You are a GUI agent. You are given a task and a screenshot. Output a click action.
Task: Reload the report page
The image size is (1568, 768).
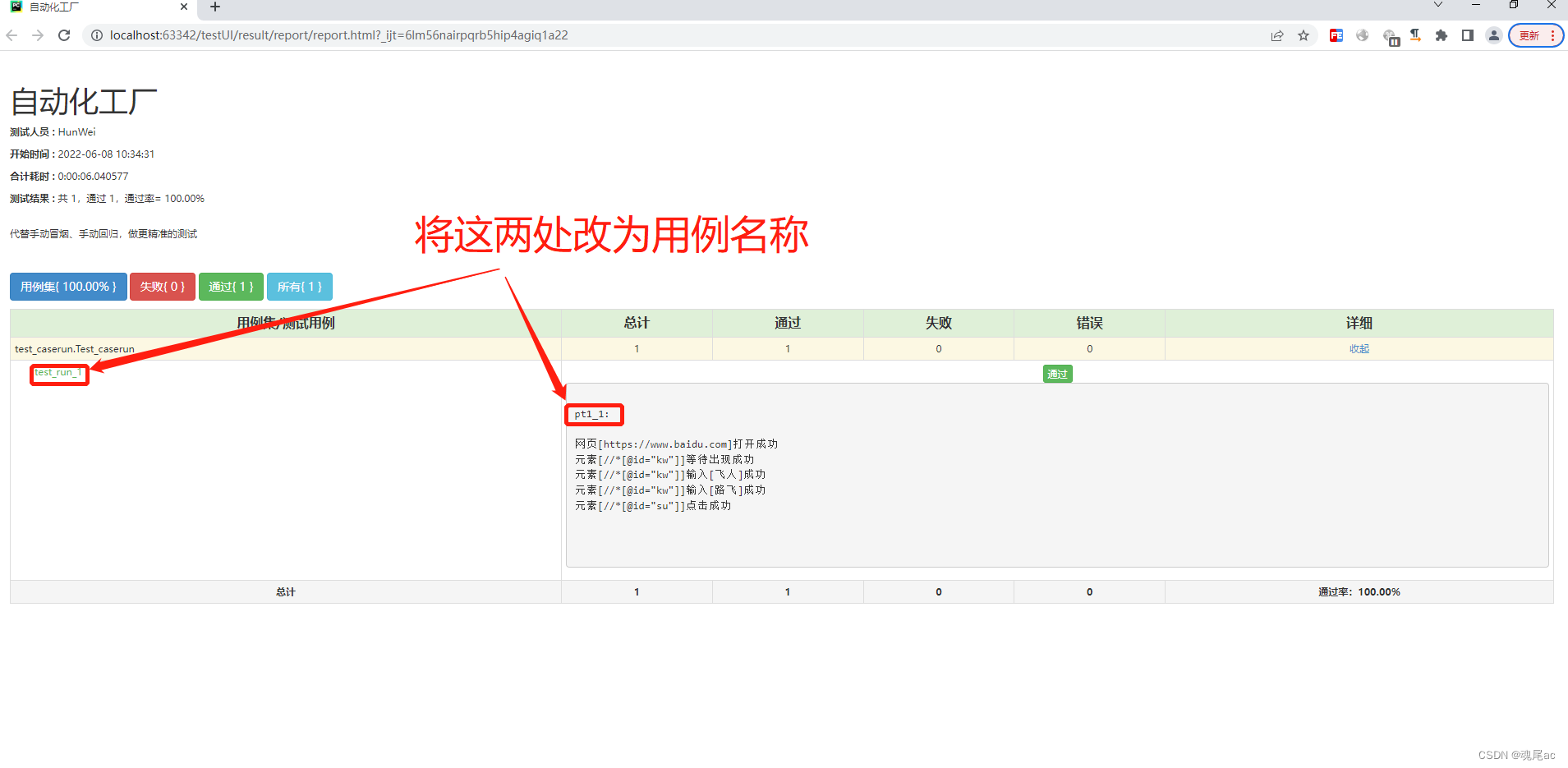(64, 35)
